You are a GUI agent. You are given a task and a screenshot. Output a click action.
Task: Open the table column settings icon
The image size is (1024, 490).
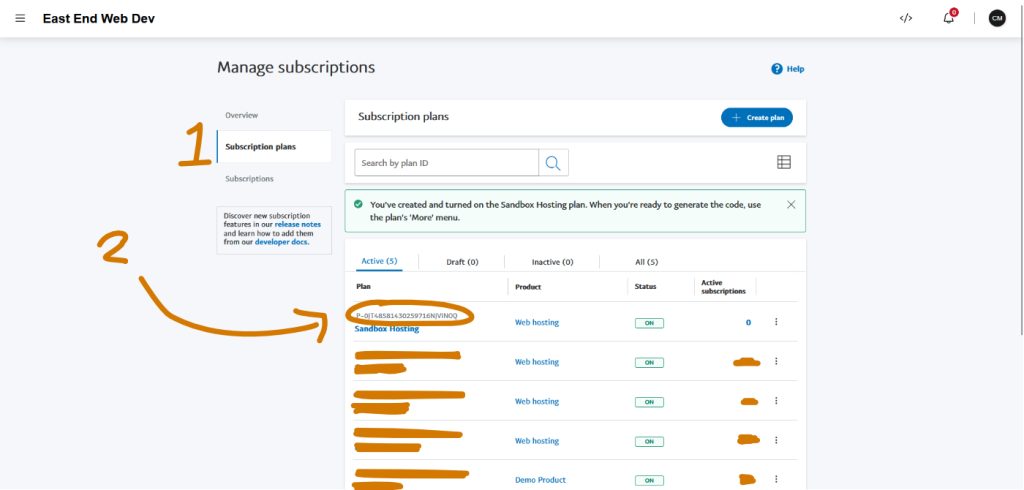(x=784, y=162)
